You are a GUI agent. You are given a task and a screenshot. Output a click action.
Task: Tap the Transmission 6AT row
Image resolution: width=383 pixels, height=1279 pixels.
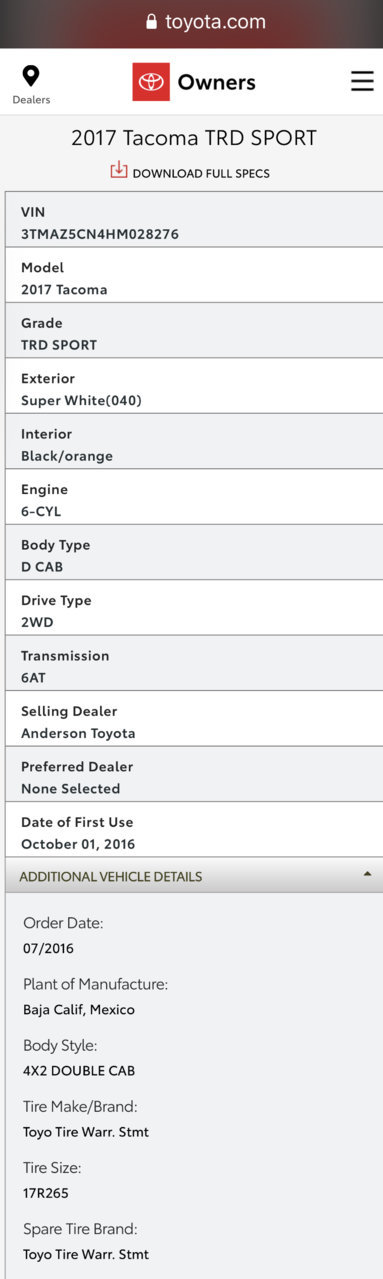coord(194,663)
